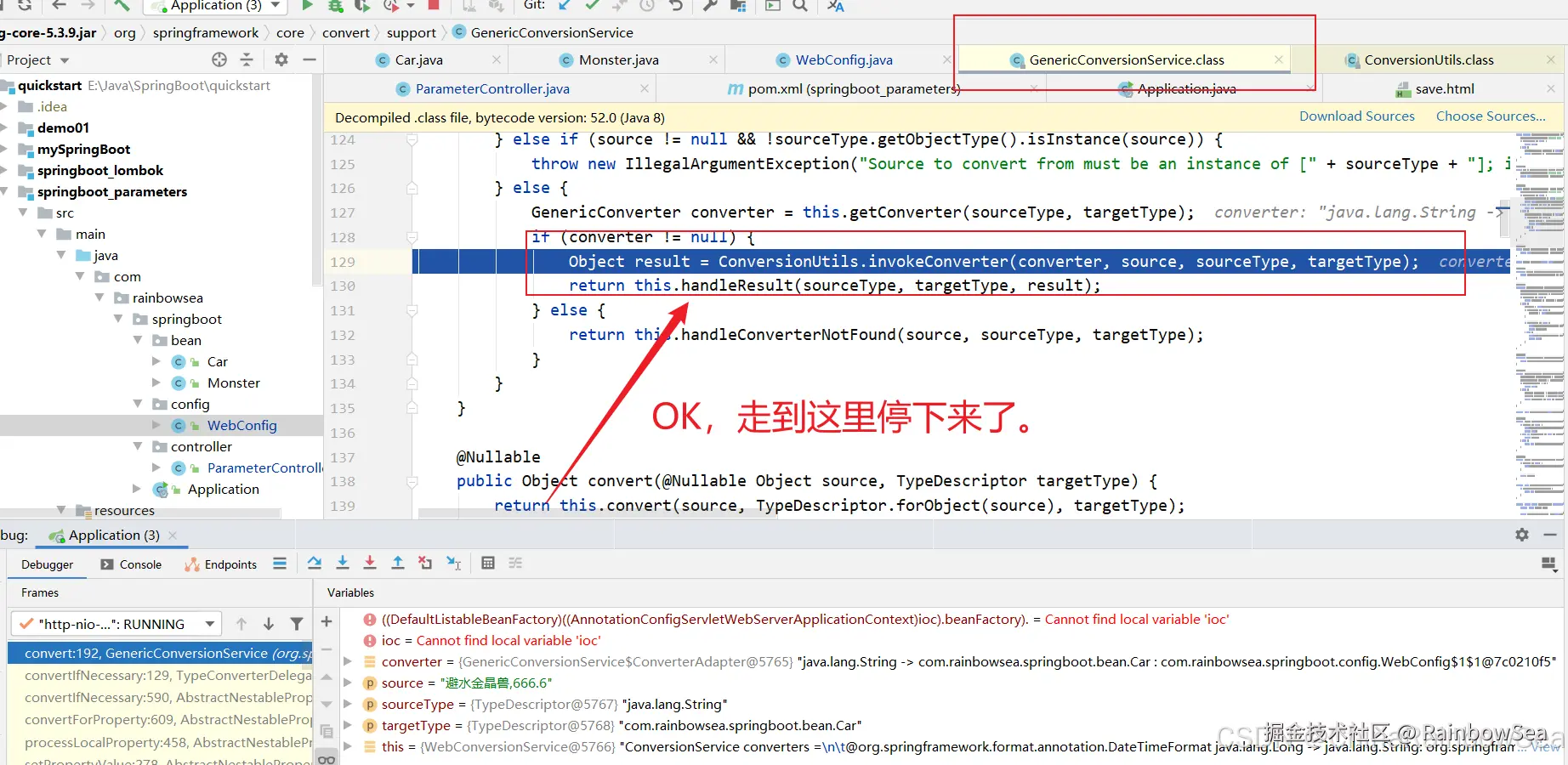1568x765 pixels.
Task: Select WebConfig in project tree
Action: point(241,425)
